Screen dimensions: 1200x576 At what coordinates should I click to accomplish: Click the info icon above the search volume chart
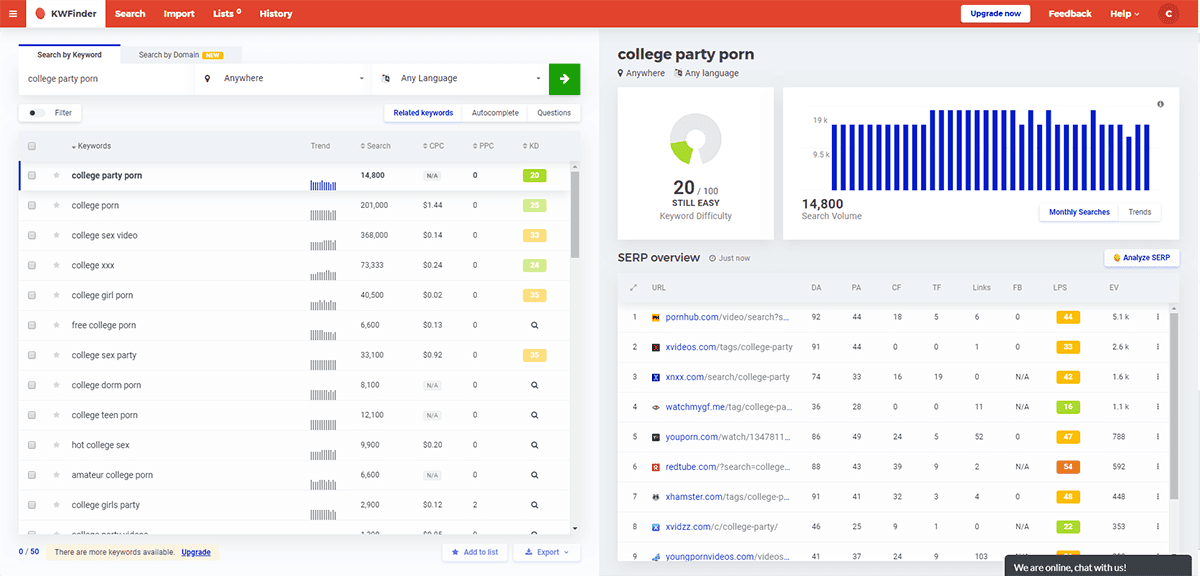point(1160,104)
